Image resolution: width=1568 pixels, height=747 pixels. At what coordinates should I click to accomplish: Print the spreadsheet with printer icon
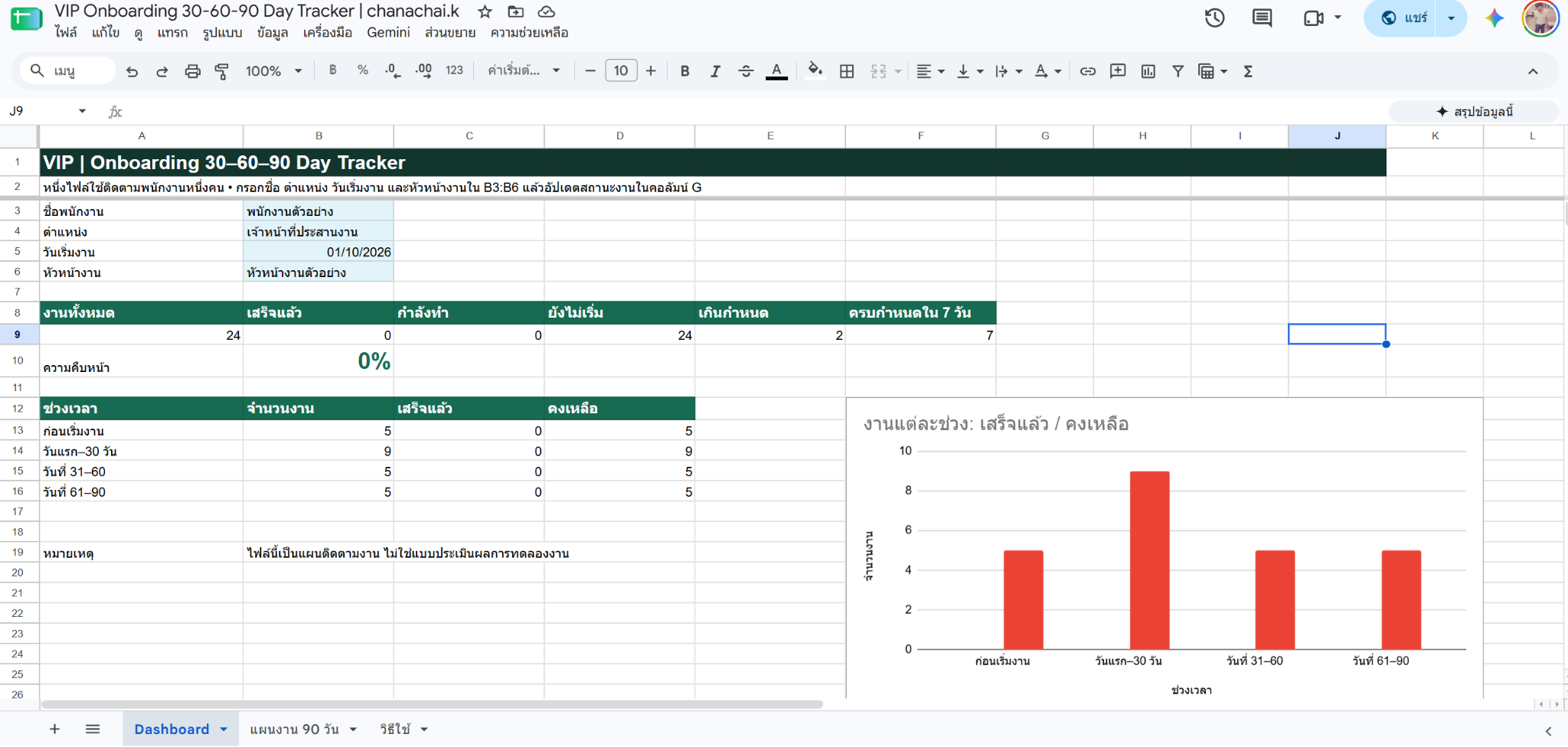(x=193, y=71)
